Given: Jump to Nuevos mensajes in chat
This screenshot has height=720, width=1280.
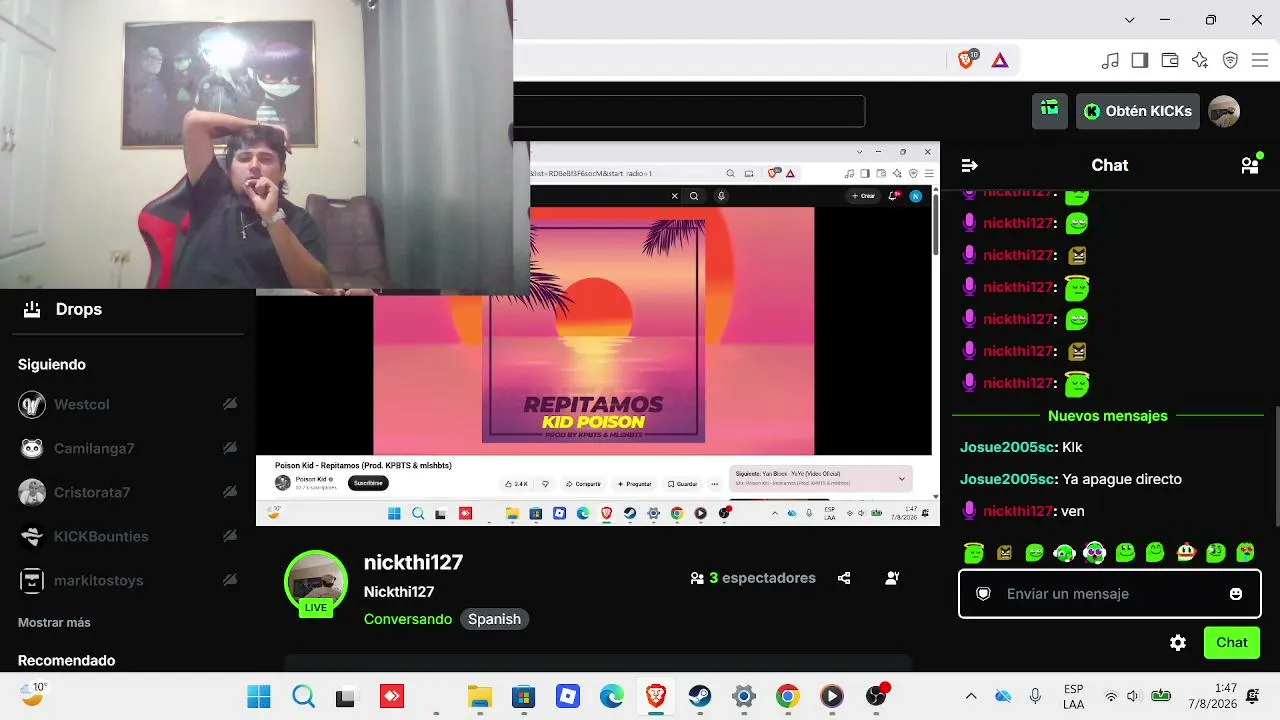Looking at the screenshot, I should [1108, 415].
